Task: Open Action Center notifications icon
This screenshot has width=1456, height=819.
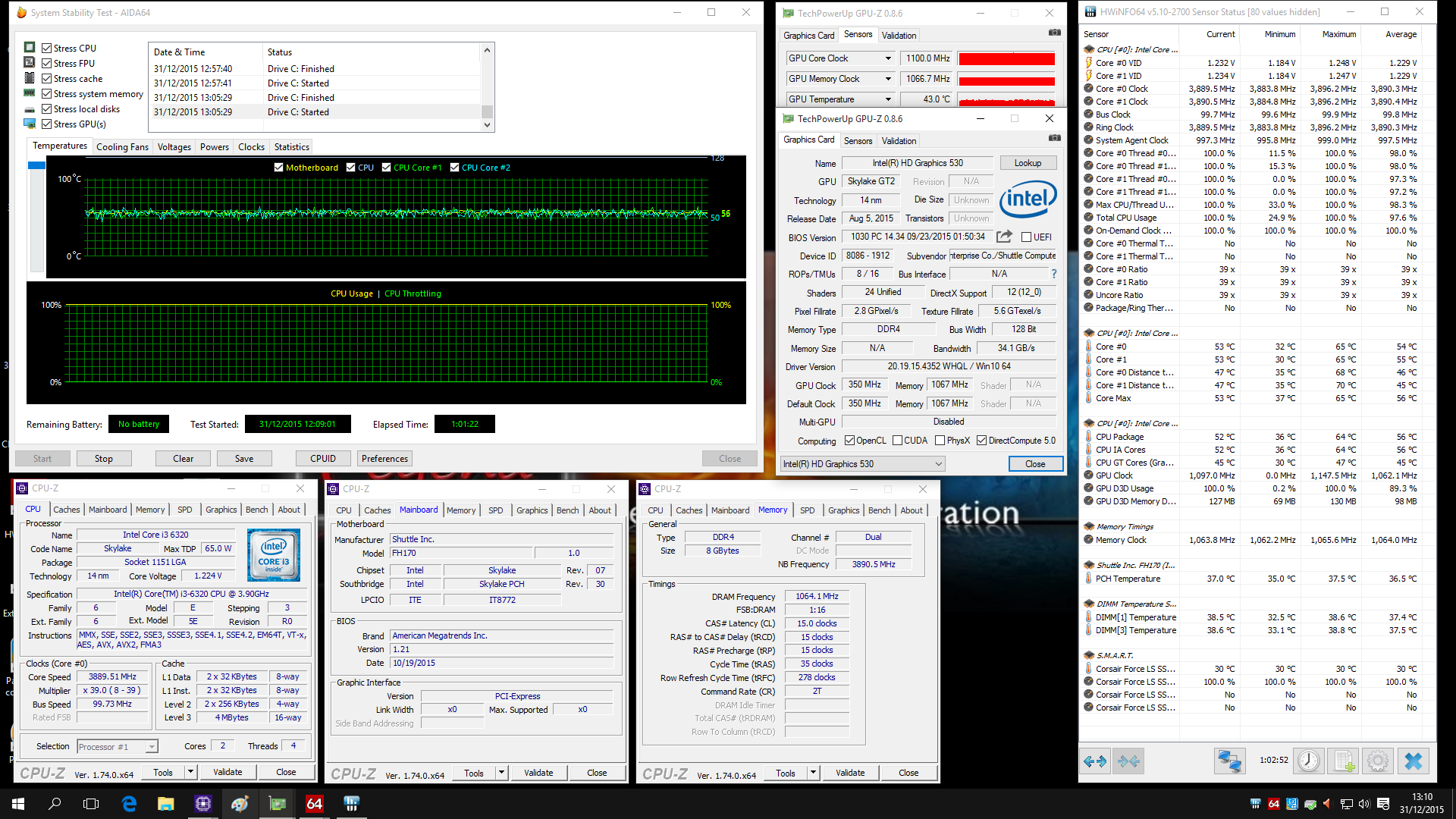Action: (1383, 804)
